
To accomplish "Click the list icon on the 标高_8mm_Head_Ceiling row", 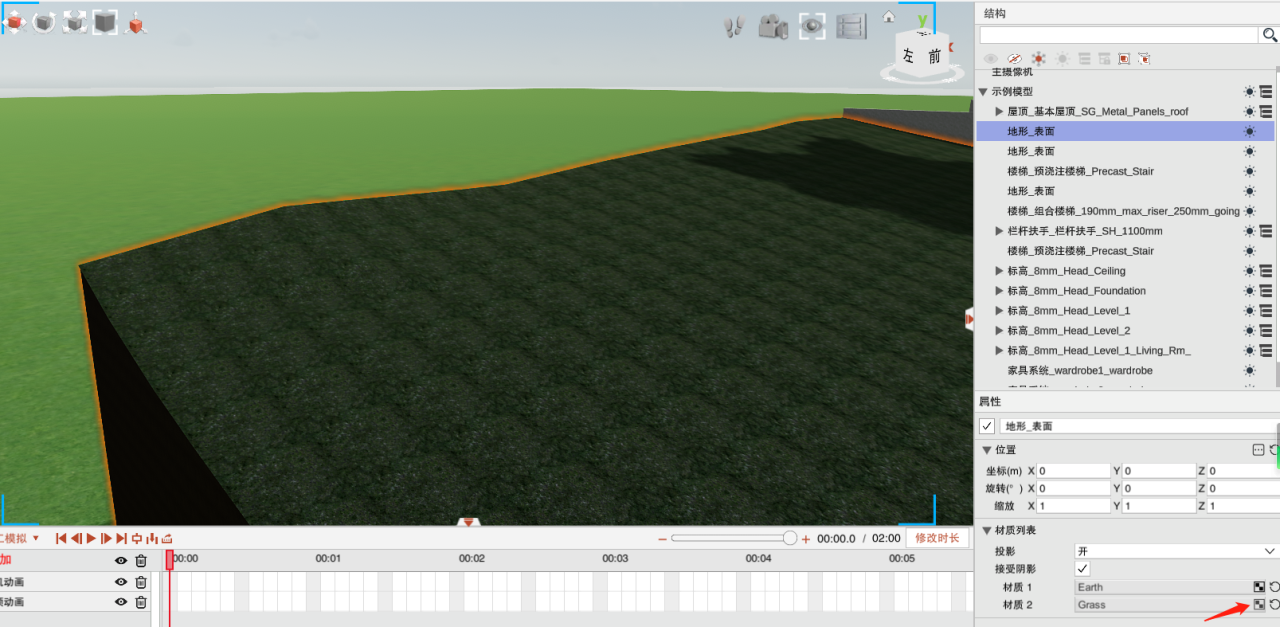I will tap(1265, 271).
